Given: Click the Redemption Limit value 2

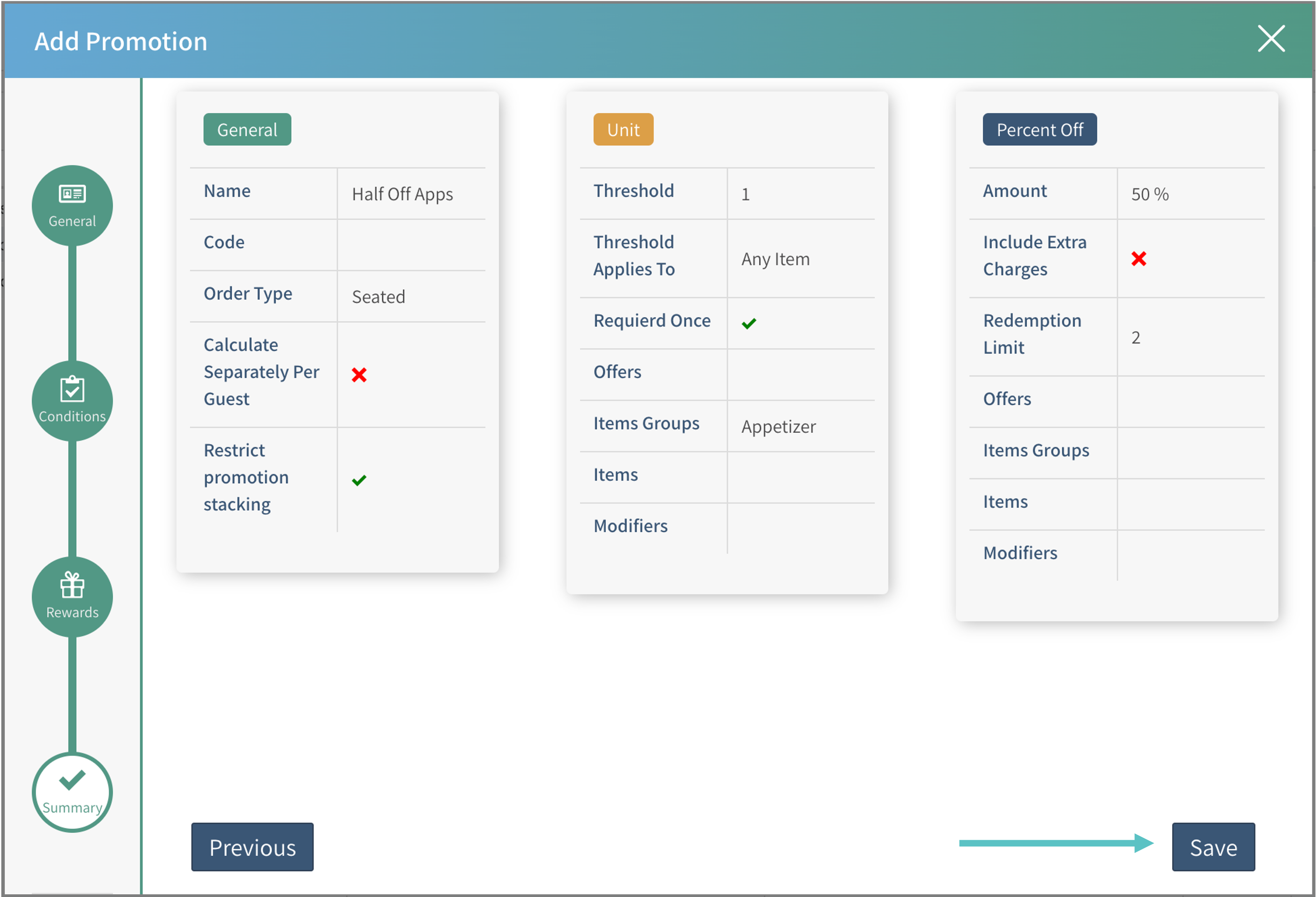Looking at the screenshot, I should [1135, 338].
